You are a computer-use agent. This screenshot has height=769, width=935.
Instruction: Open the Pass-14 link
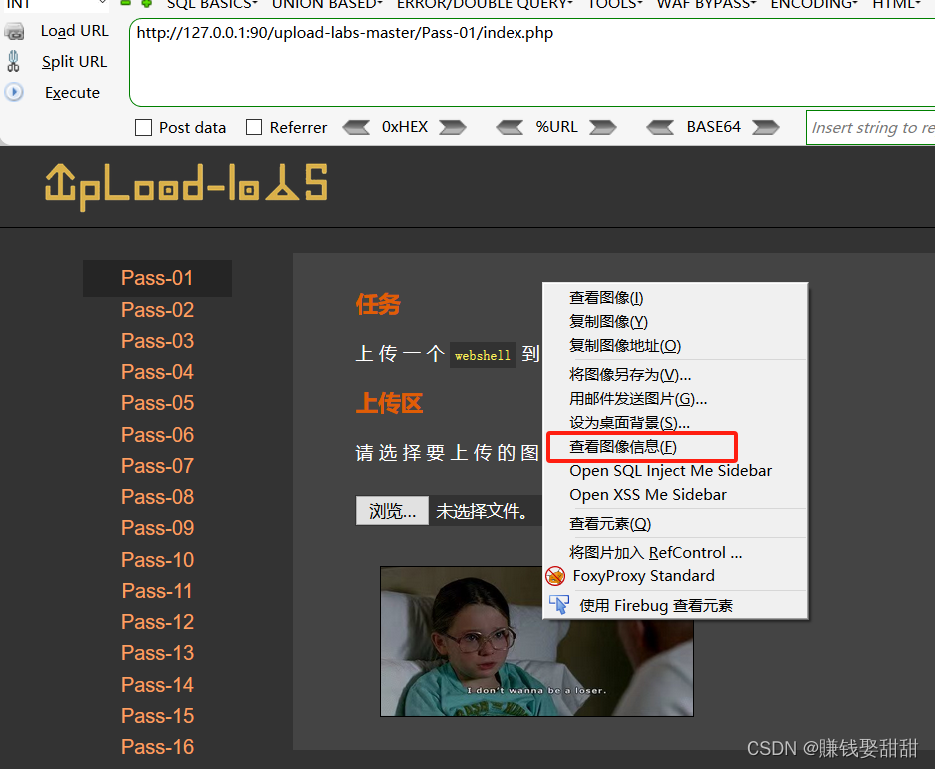point(157,685)
